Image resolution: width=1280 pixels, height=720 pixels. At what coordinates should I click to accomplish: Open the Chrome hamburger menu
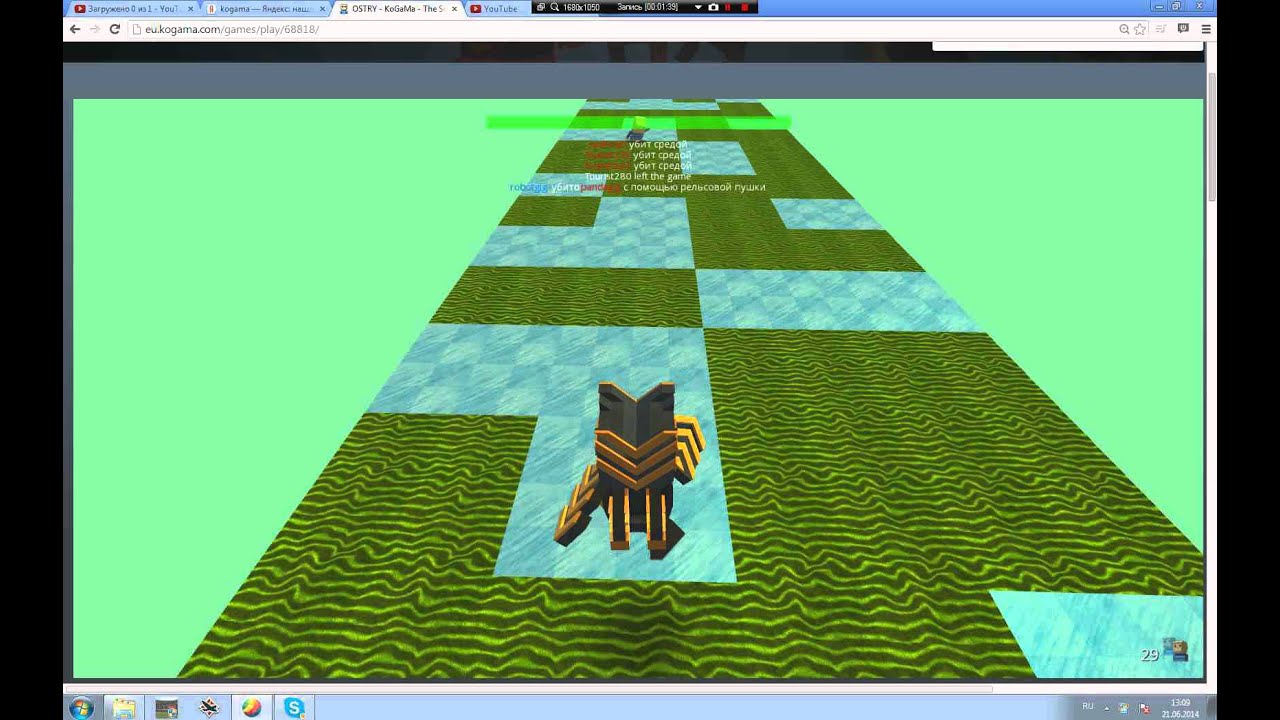1206,29
